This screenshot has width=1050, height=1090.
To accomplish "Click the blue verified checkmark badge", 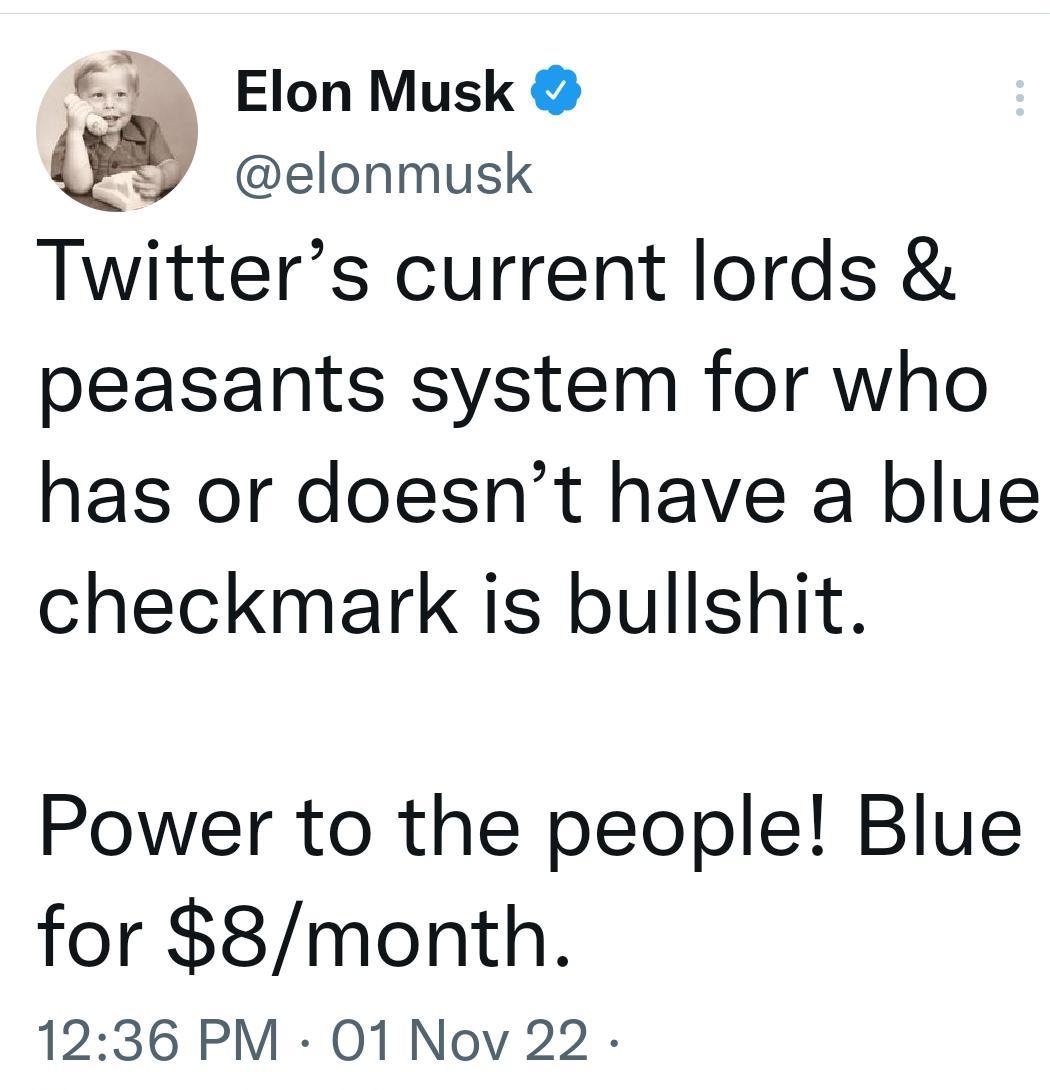I will pyautogui.click(x=549, y=93).
